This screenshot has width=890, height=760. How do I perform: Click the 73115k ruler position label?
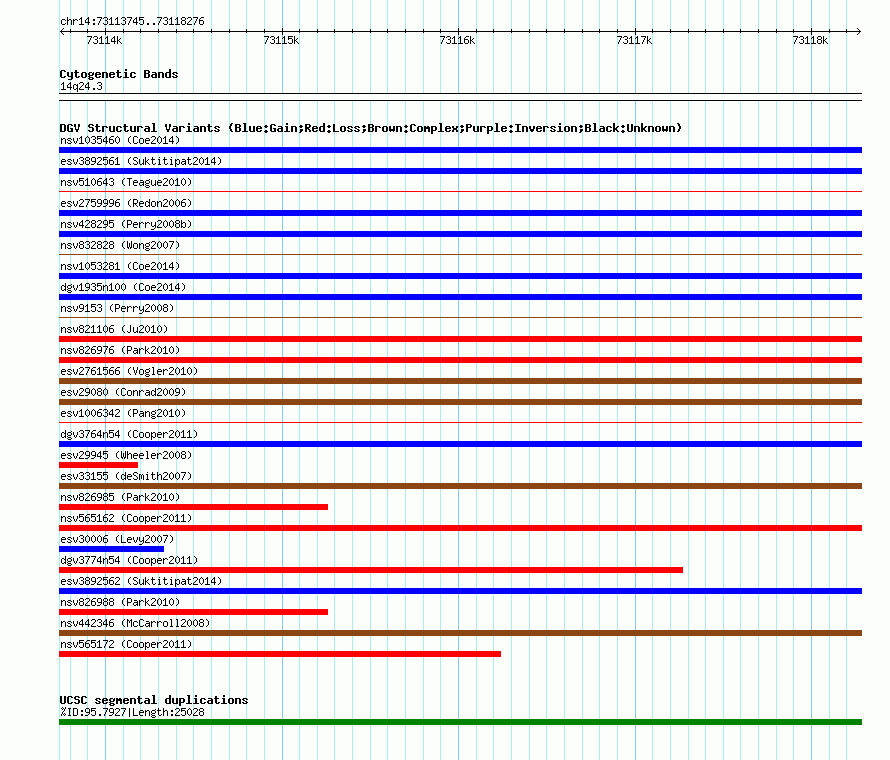[x=281, y=40]
